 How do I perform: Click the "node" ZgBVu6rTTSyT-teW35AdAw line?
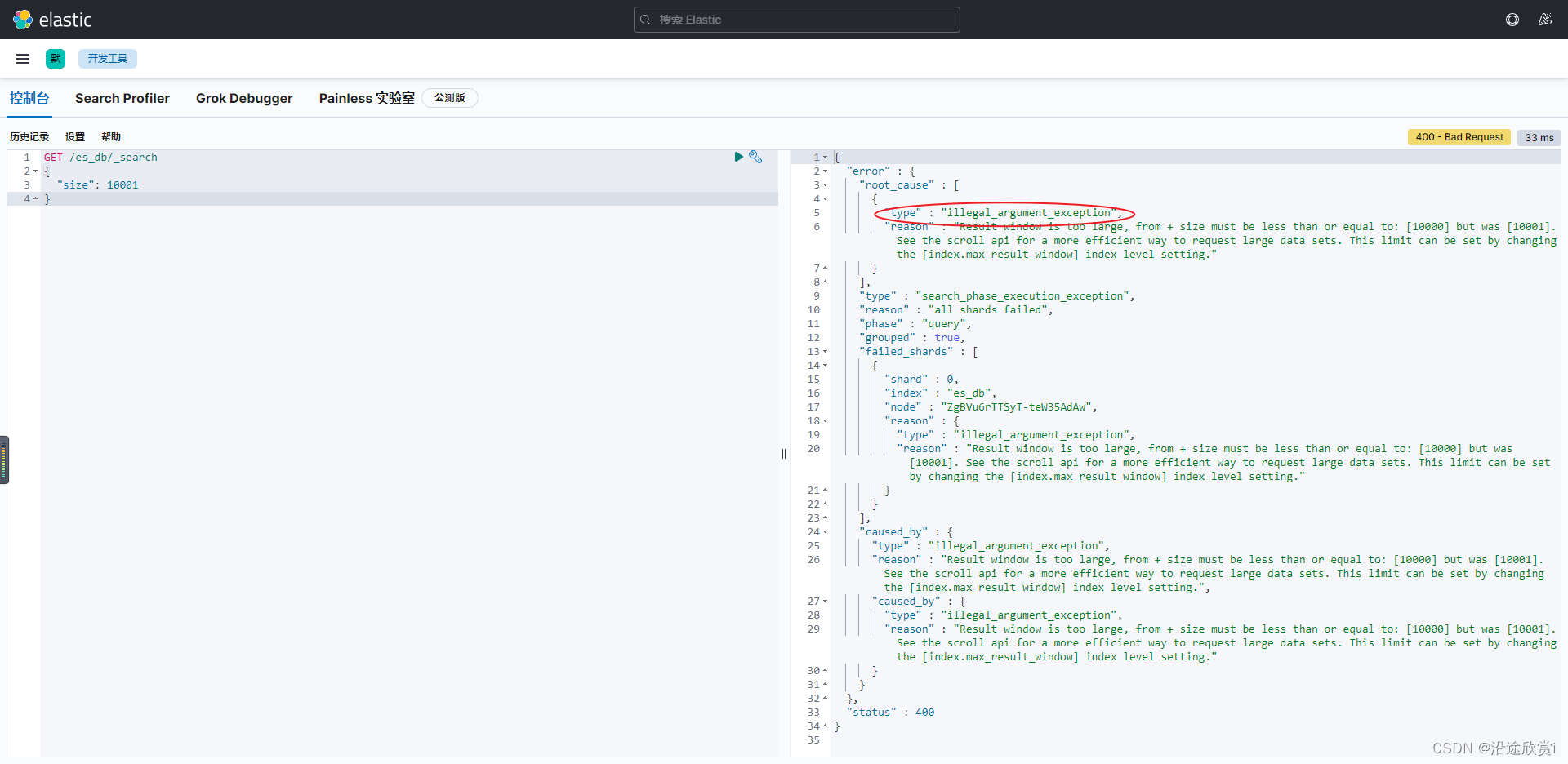point(991,407)
